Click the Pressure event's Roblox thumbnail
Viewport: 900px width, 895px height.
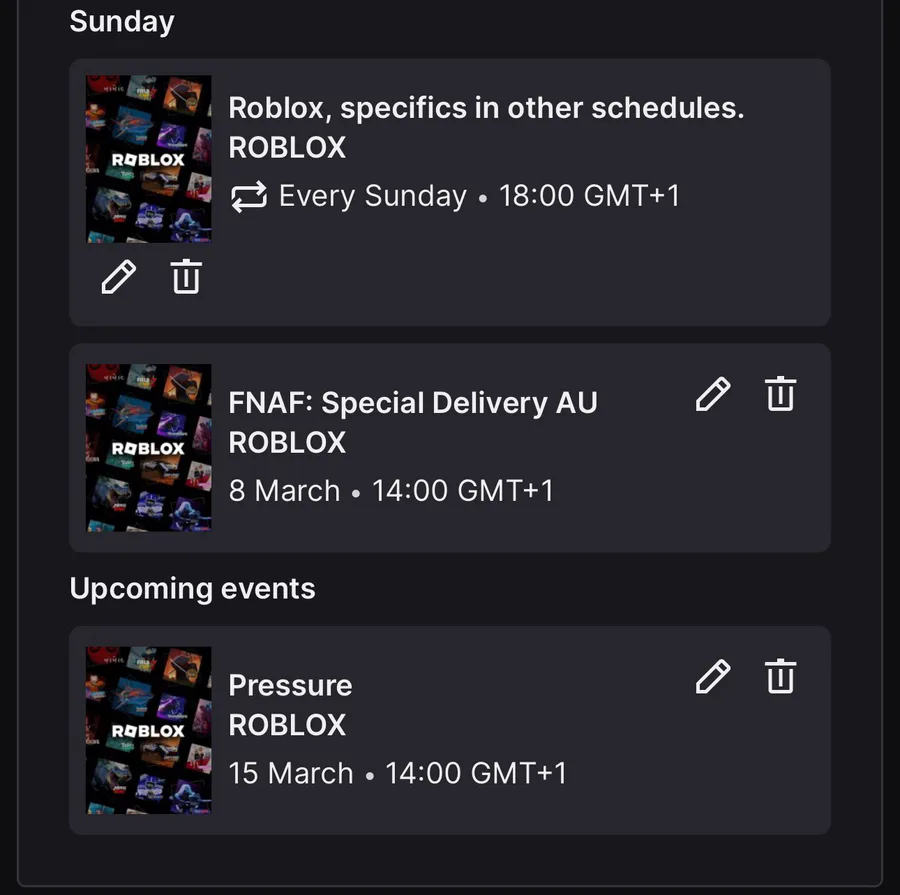148,730
